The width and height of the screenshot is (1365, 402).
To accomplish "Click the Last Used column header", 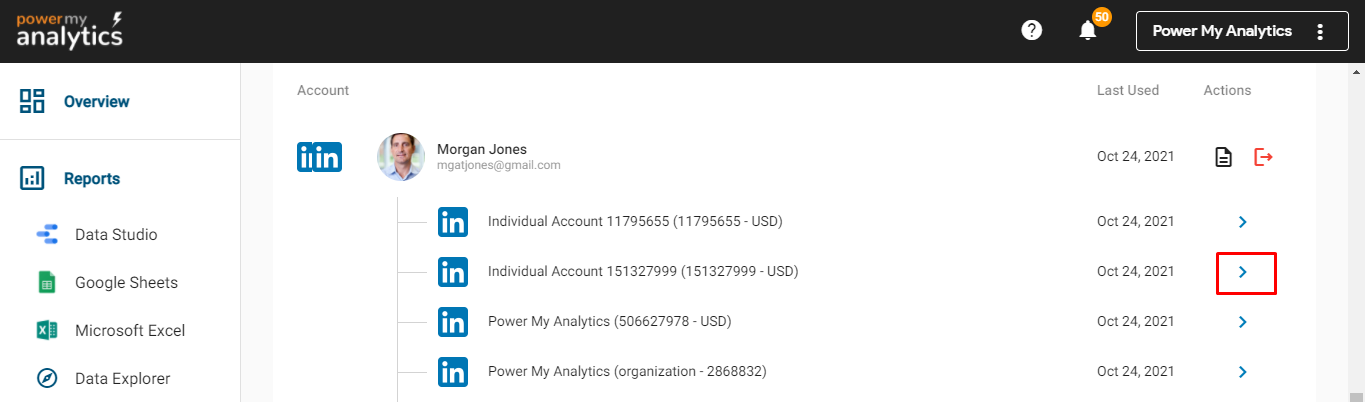I will pos(1127,90).
